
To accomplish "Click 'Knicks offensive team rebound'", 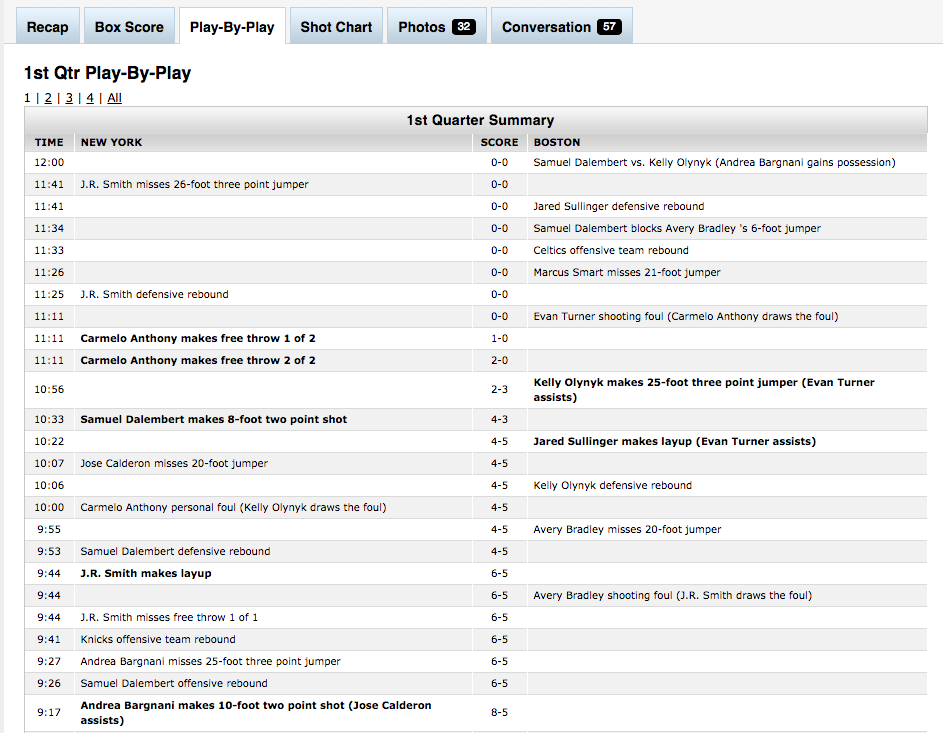I will 158,639.
